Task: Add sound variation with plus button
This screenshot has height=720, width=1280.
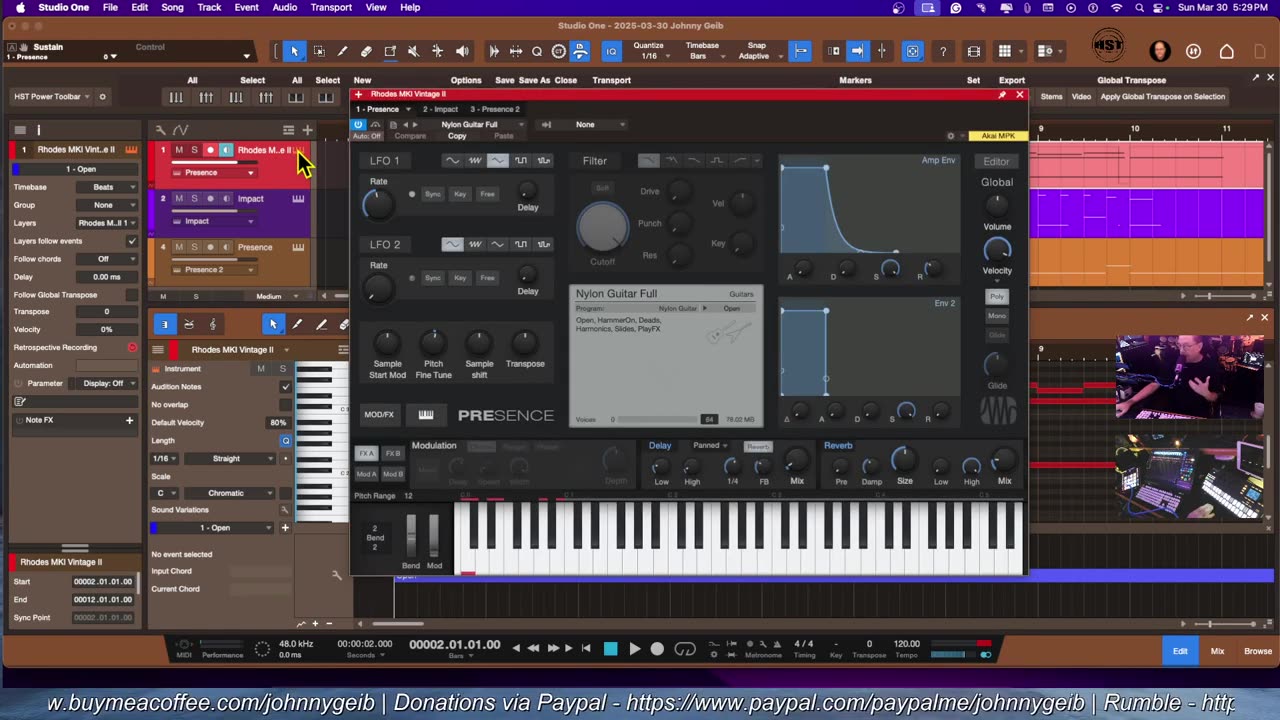Action: coord(285,527)
